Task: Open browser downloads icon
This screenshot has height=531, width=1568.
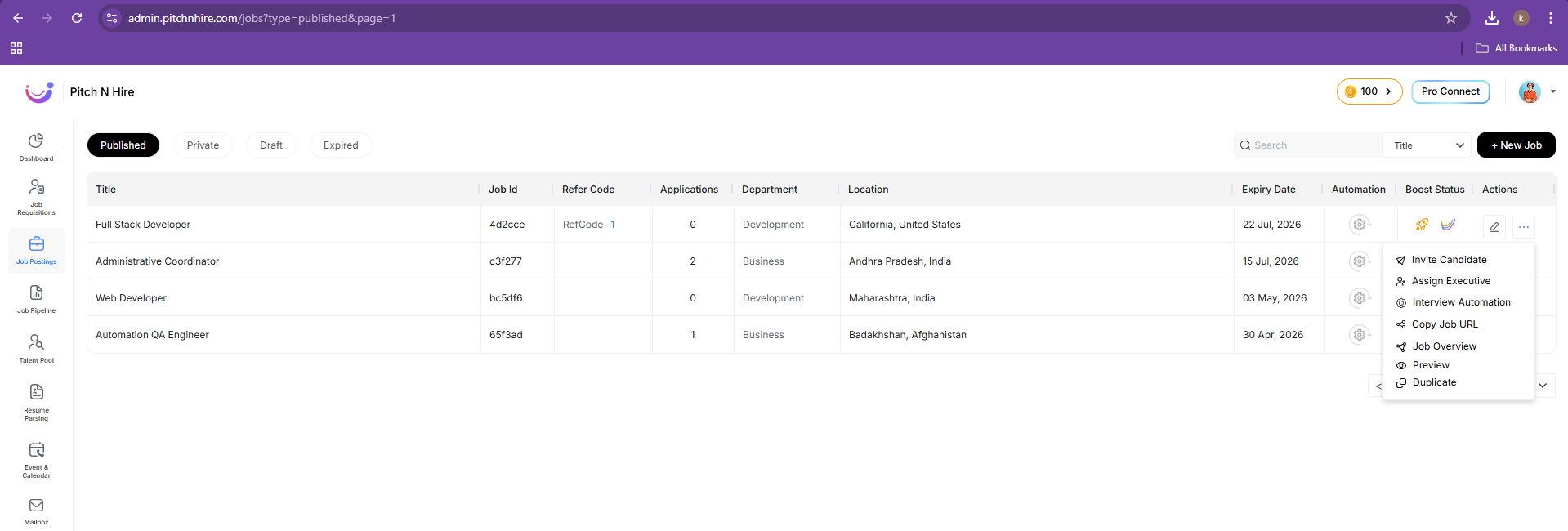Action: [x=1492, y=18]
